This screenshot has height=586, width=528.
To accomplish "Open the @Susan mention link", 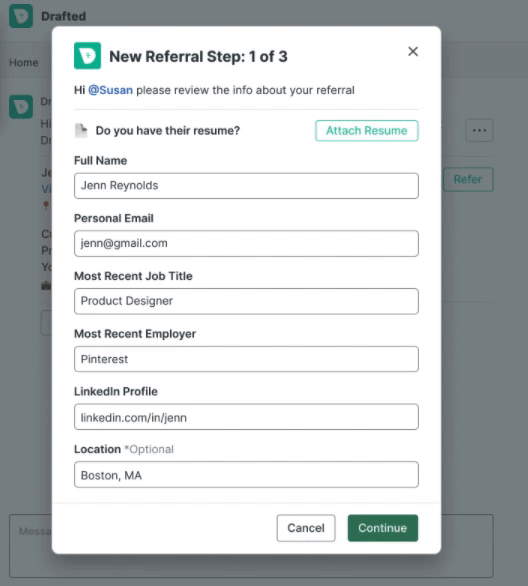I will click(x=111, y=90).
